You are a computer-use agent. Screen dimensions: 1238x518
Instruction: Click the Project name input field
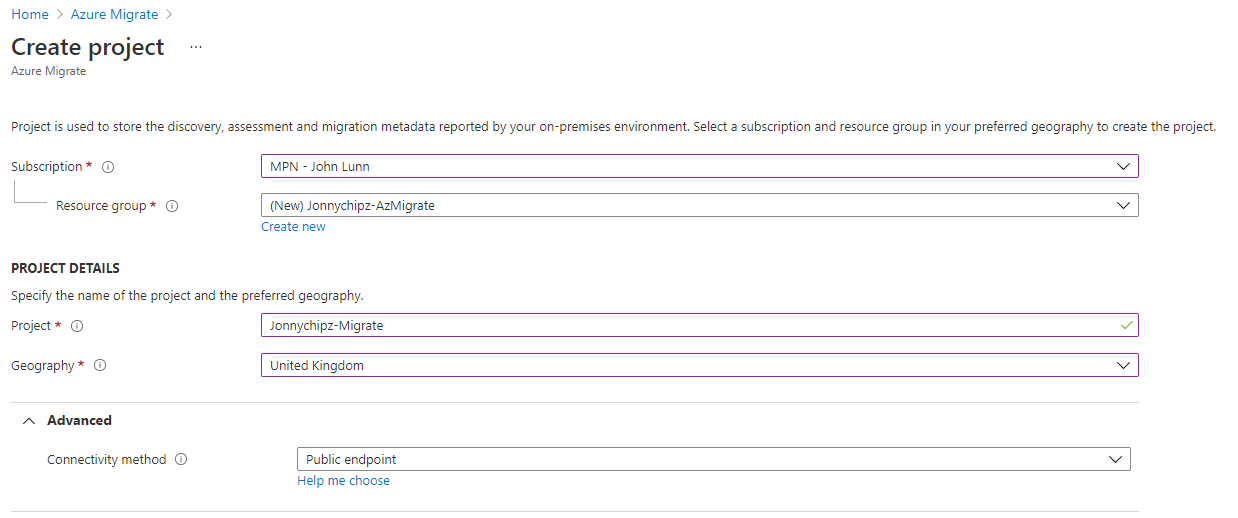680,325
